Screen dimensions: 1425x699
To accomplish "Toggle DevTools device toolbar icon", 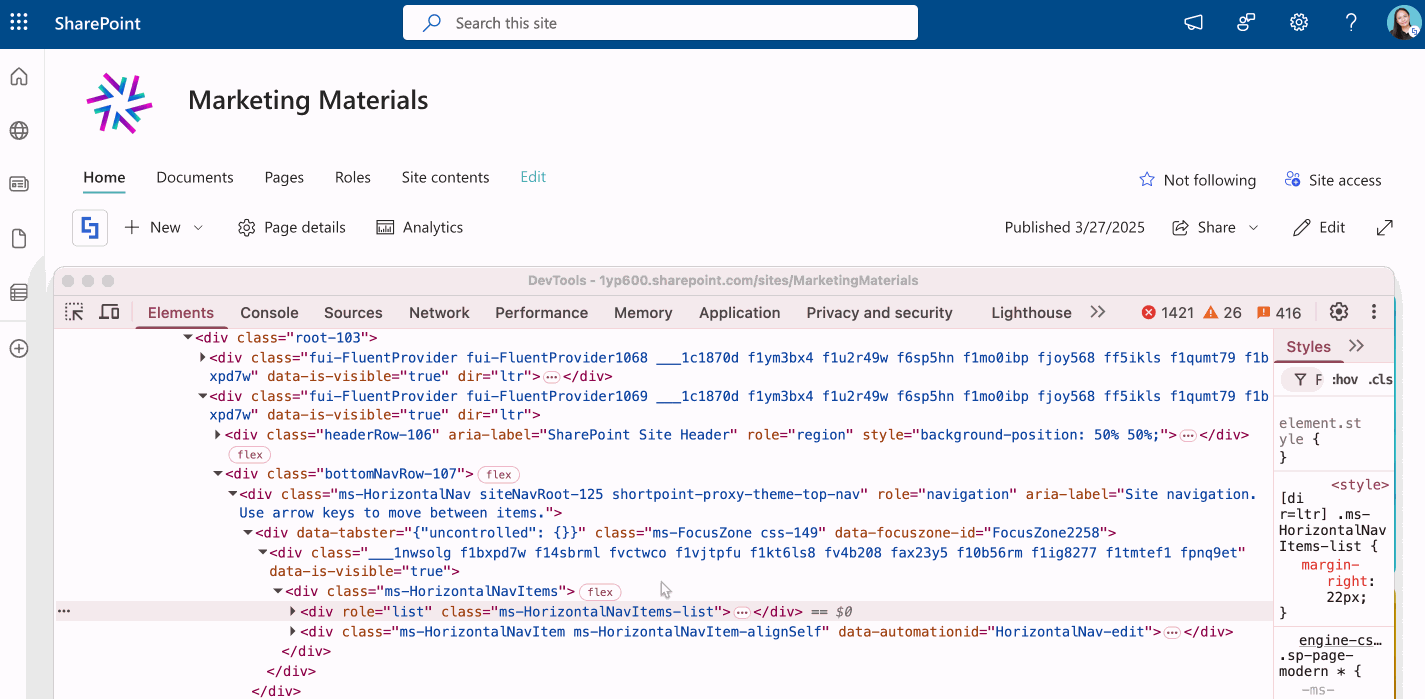I will point(110,312).
